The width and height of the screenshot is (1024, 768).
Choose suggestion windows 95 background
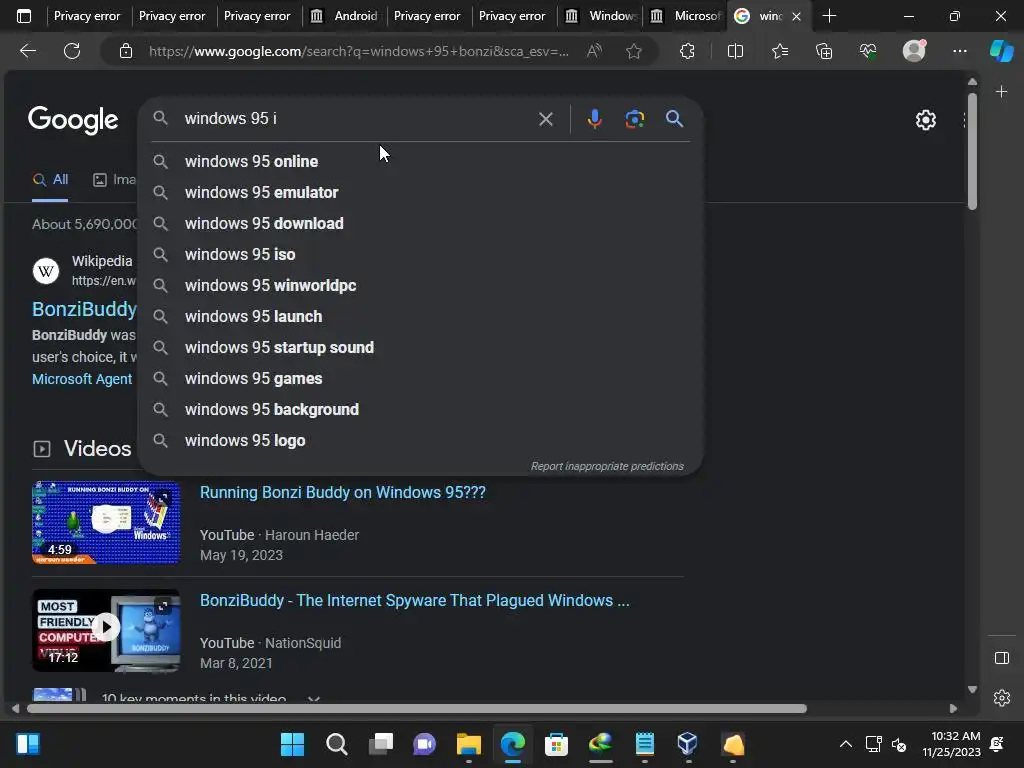click(421, 409)
